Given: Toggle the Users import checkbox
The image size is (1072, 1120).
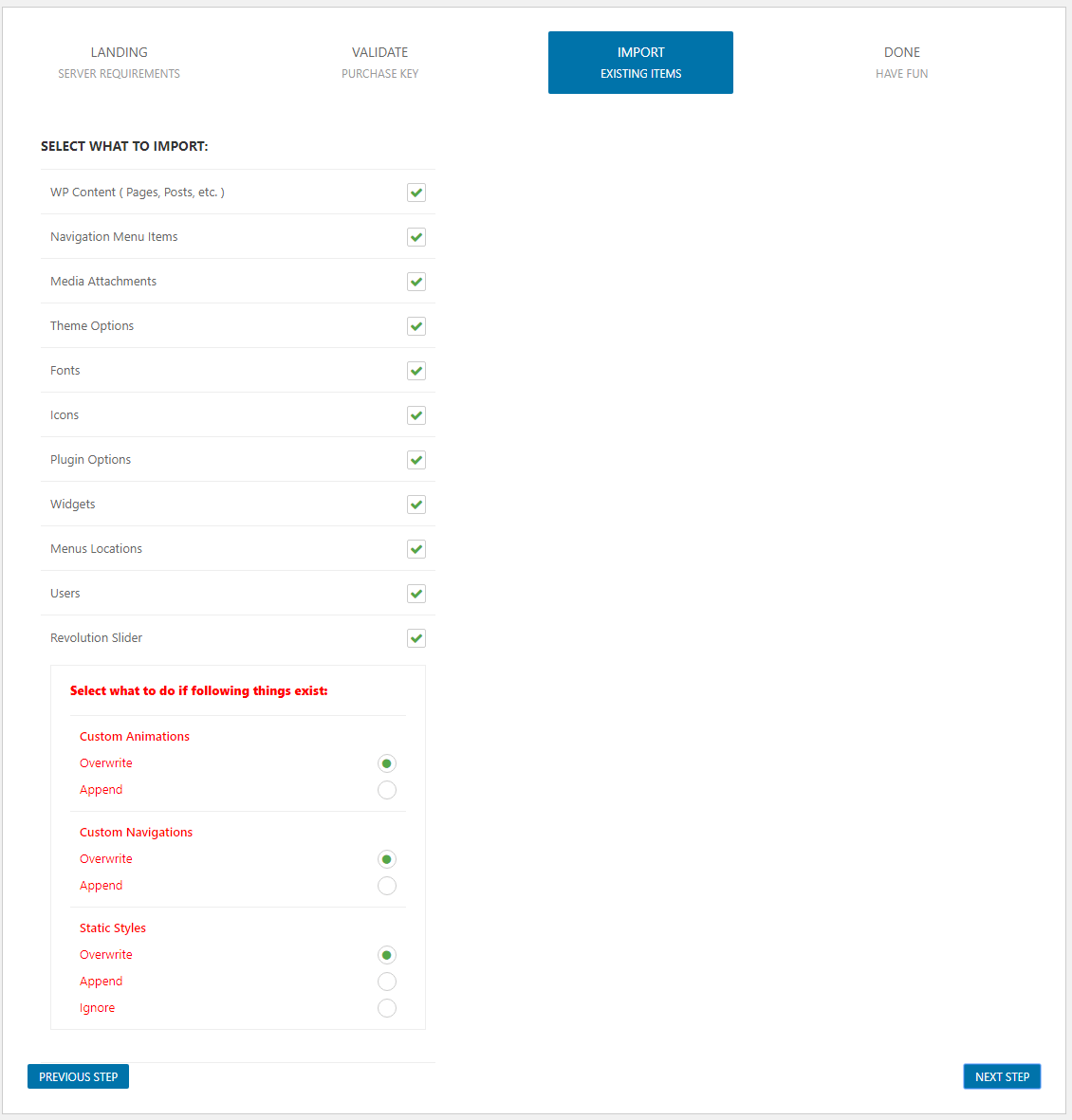Looking at the screenshot, I should (416, 594).
